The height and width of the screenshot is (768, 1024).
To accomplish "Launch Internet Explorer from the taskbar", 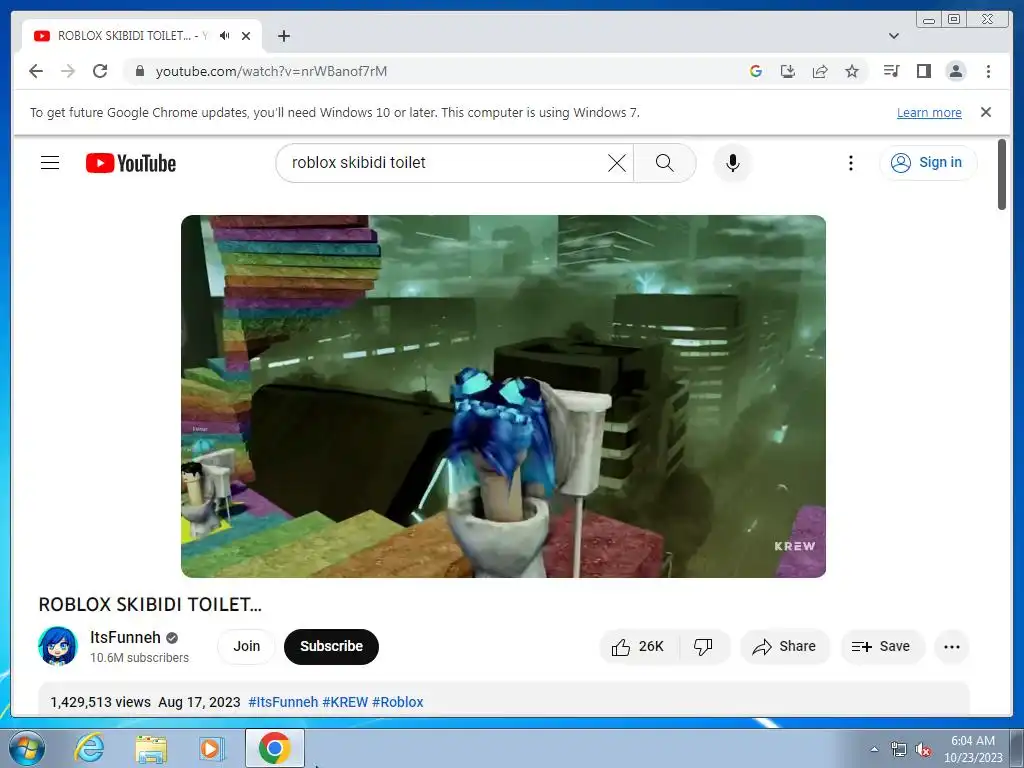I will coord(89,748).
